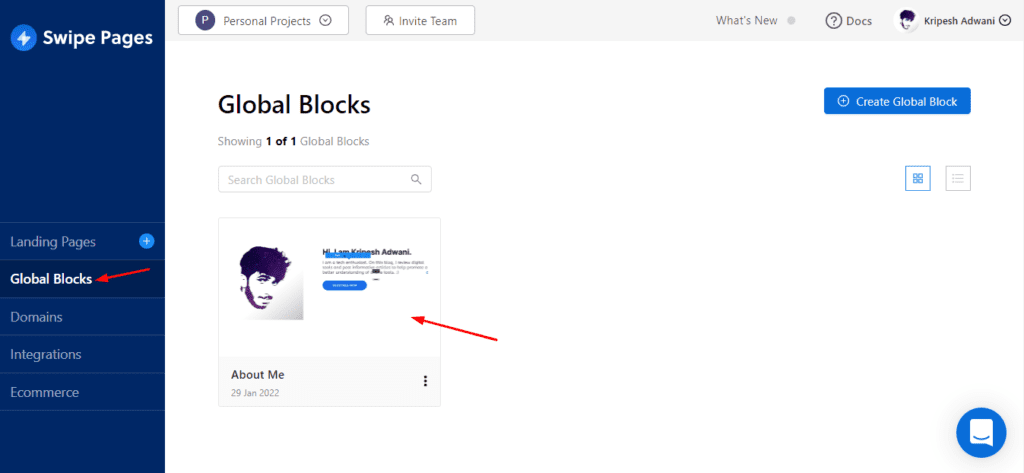1024x473 pixels.
Task: Open the three-dot menu on About Me
Action: click(425, 381)
